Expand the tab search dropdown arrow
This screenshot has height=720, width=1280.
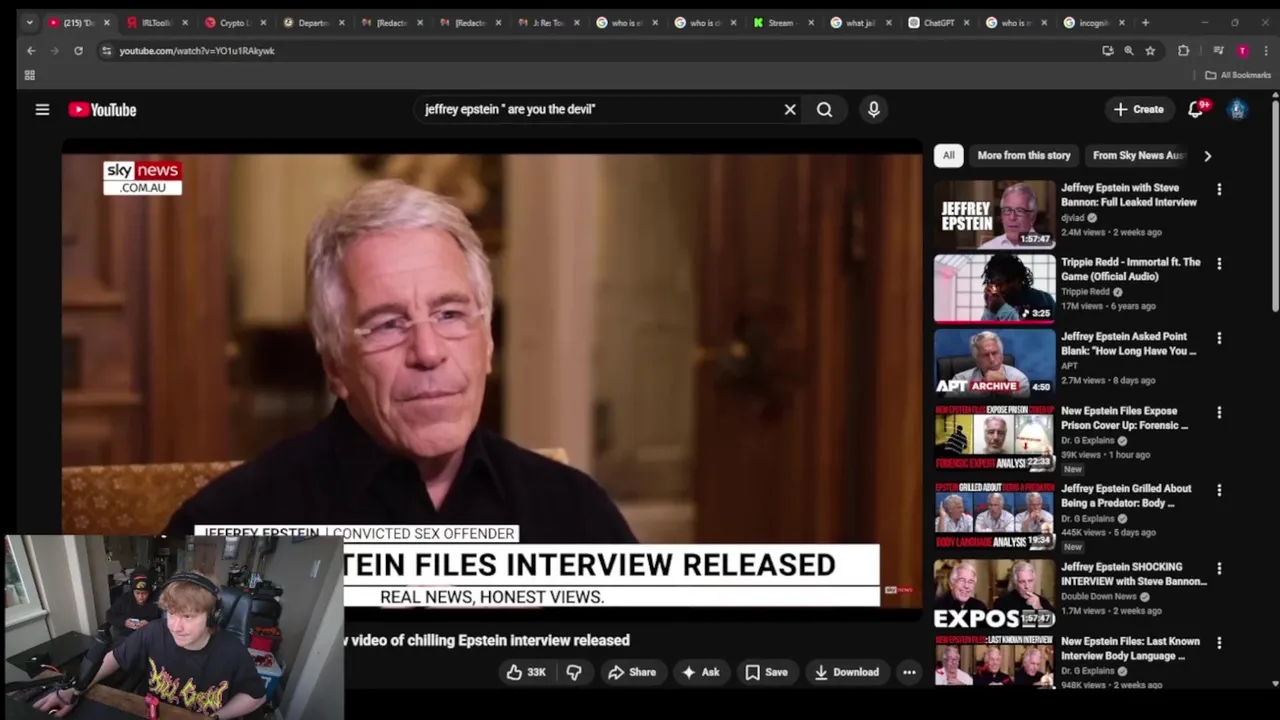tap(29, 22)
